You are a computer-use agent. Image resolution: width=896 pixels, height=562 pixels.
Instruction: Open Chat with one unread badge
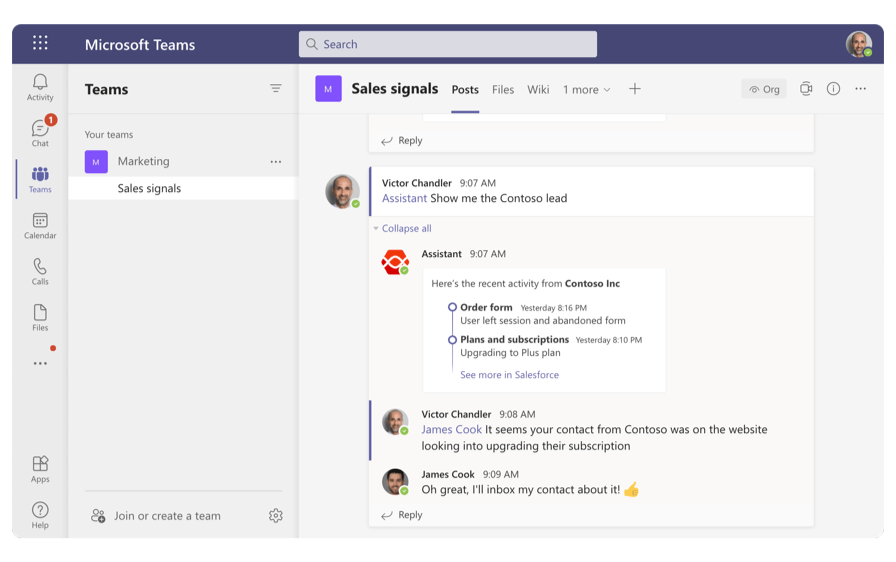coord(40,133)
